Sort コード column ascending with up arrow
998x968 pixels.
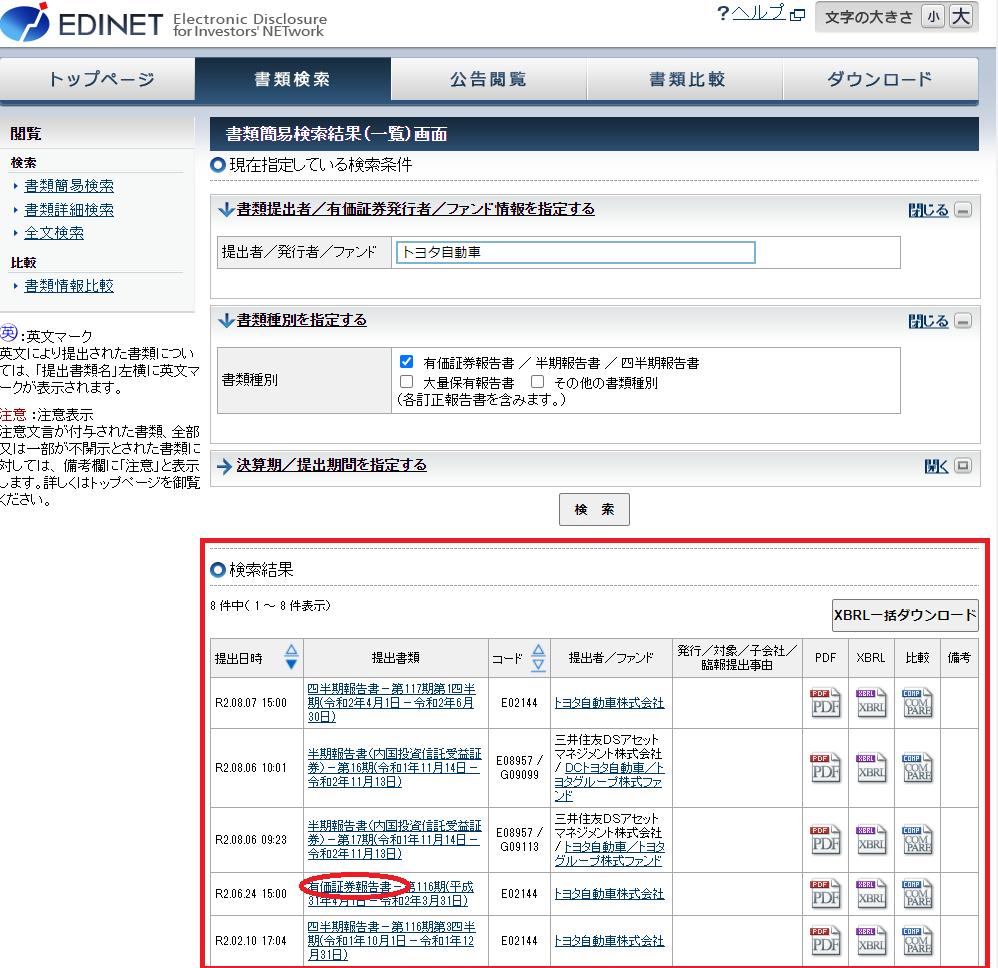tap(538, 650)
